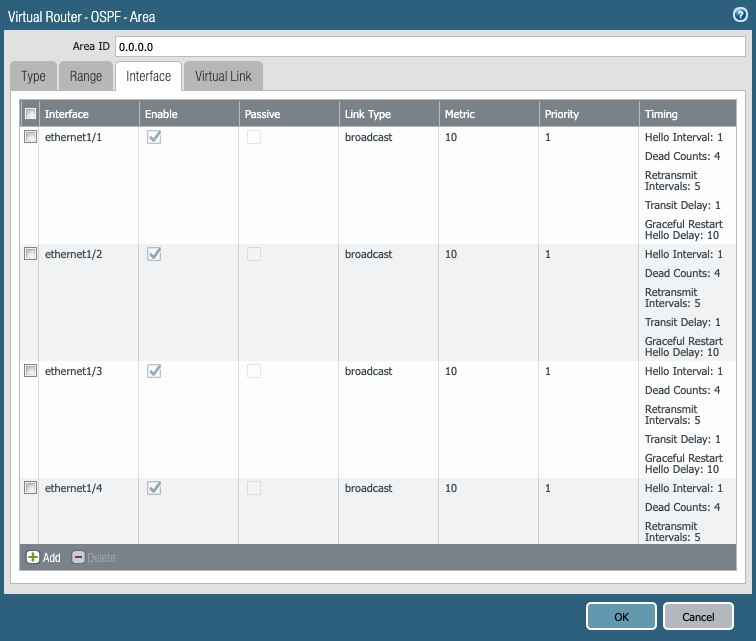Toggle Passive checkbox for ethernet1/4
Screen dimensions: 756x641
254,488
